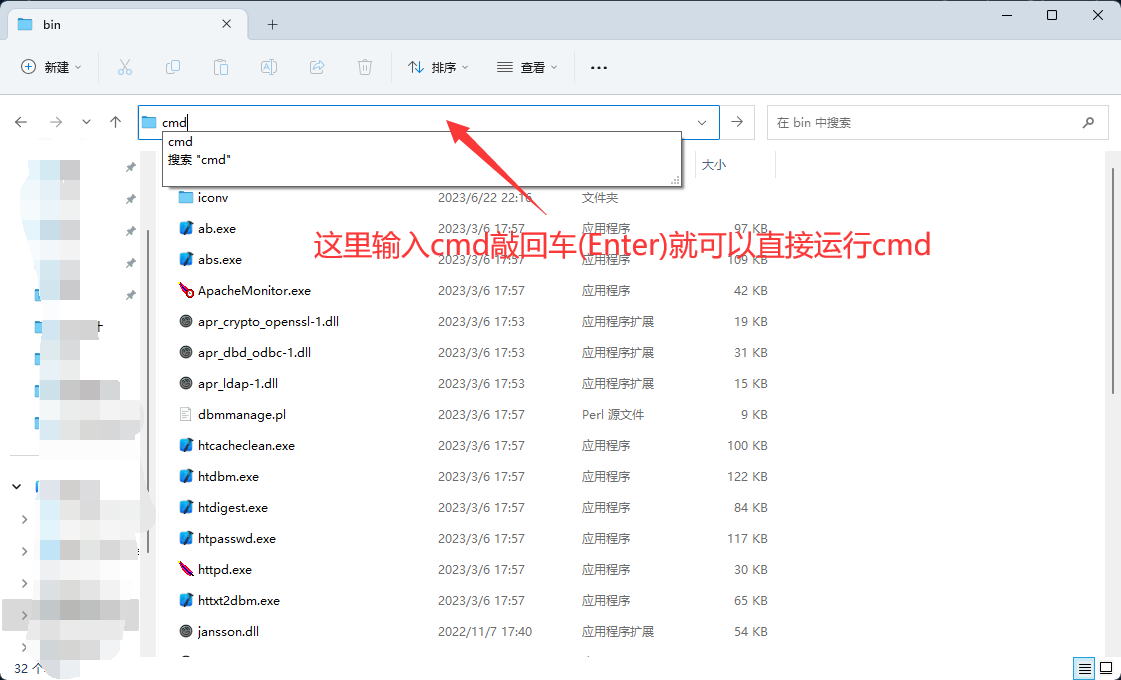Unpin the top pinned item in Quick Access
This screenshot has height=680, width=1121.
pos(130,167)
